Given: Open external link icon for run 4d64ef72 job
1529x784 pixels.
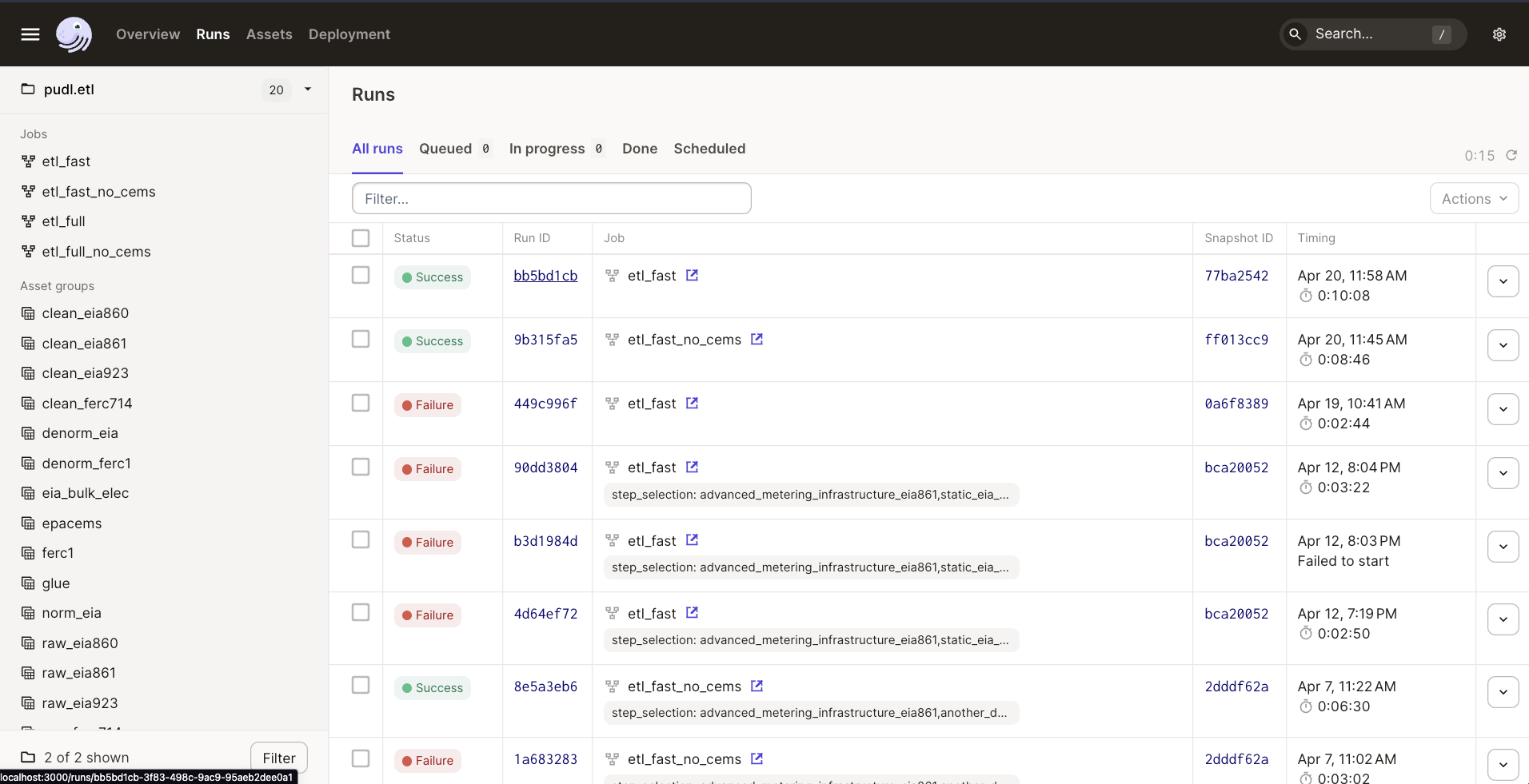Looking at the screenshot, I should click(x=693, y=613).
